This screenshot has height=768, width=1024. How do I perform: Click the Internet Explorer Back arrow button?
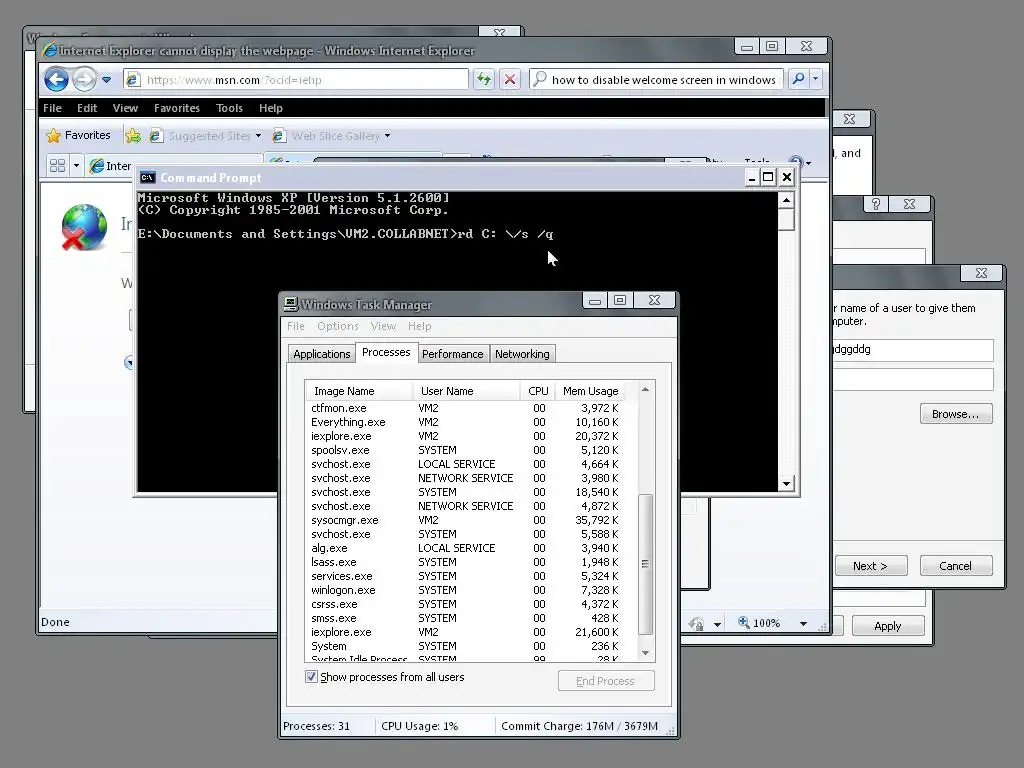click(56, 80)
